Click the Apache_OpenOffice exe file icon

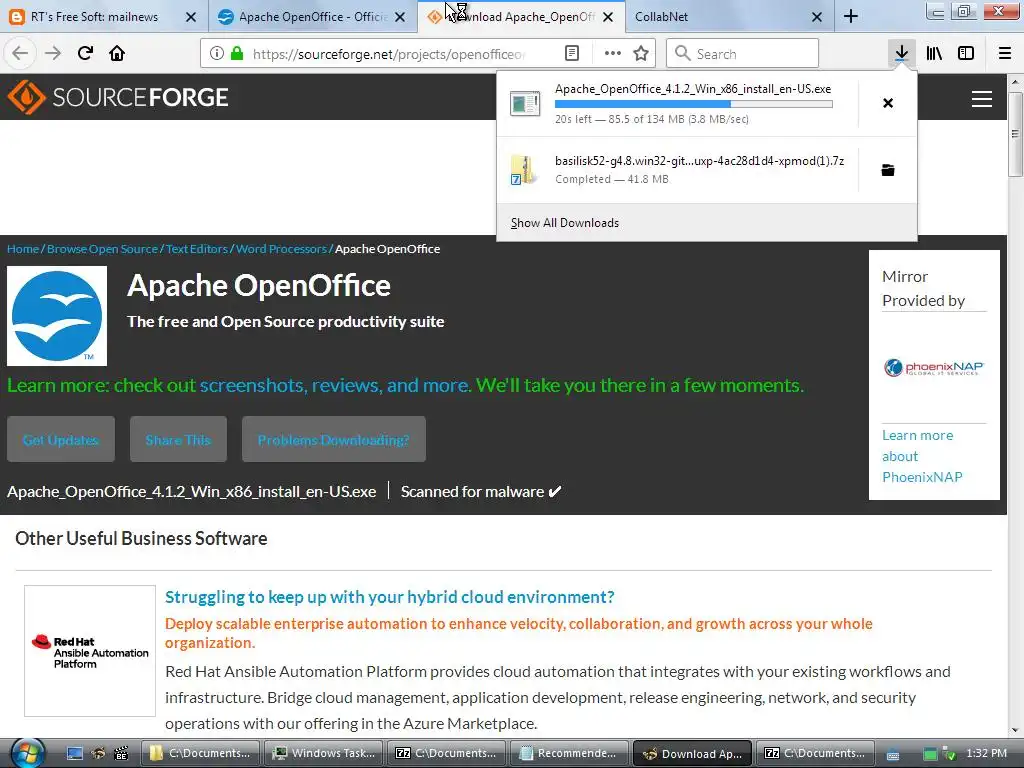point(525,103)
